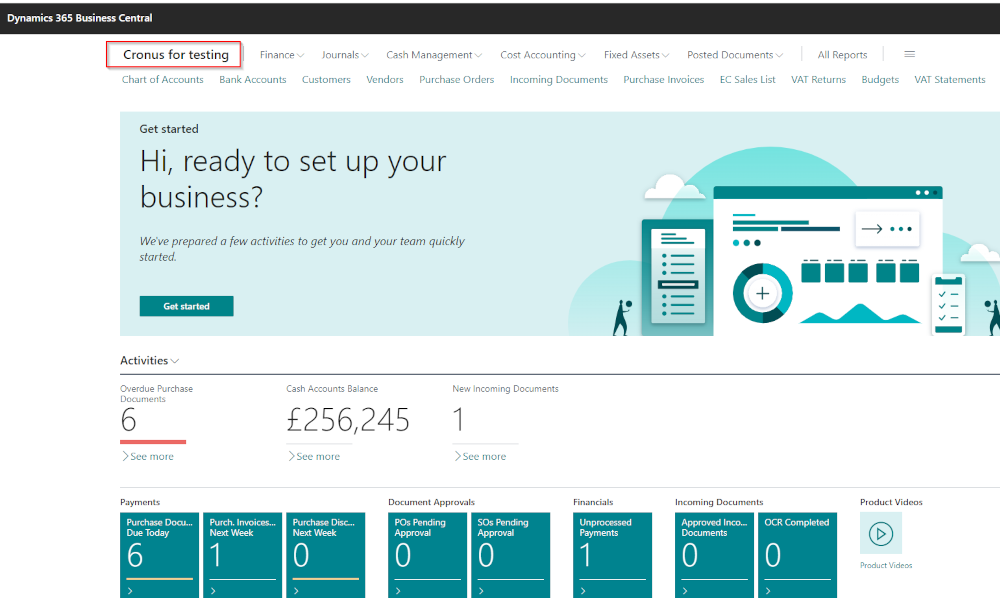See more under Cash Accounts Balance

pos(313,457)
